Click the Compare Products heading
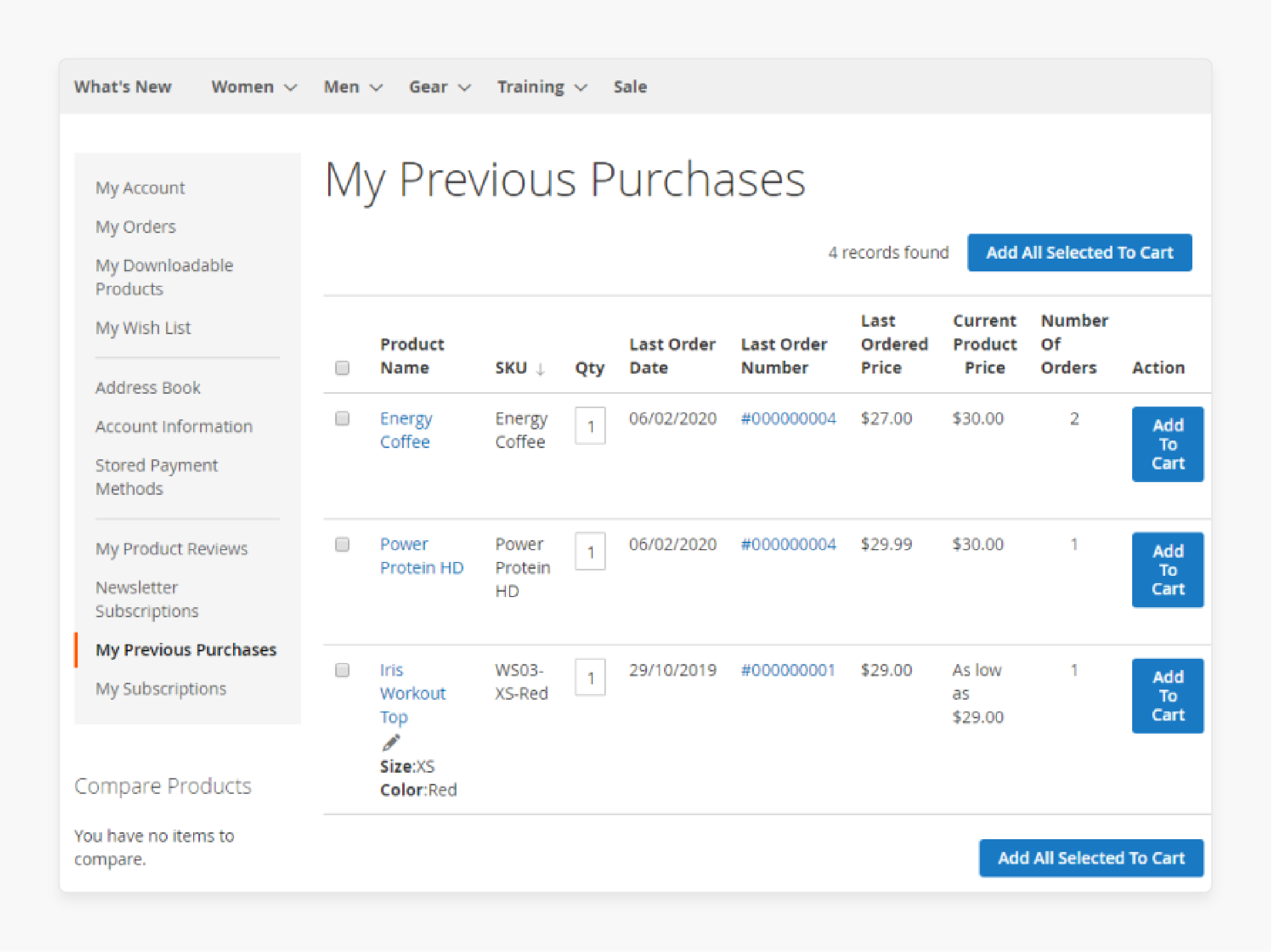The width and height of the screenshot is (1271, 952). 163,786
